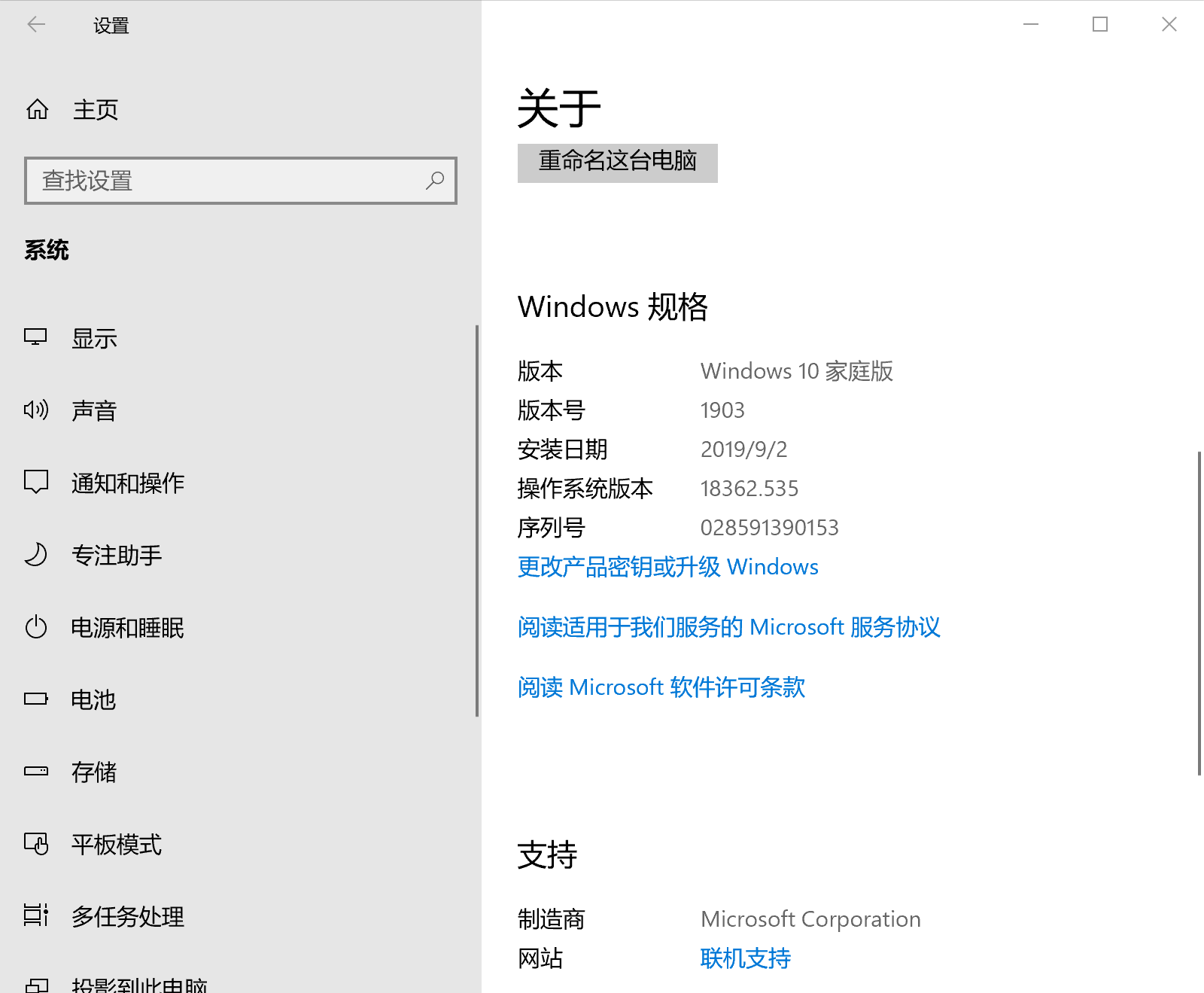Open the Microsoft 服务协议 link

(x=729, y=627)
